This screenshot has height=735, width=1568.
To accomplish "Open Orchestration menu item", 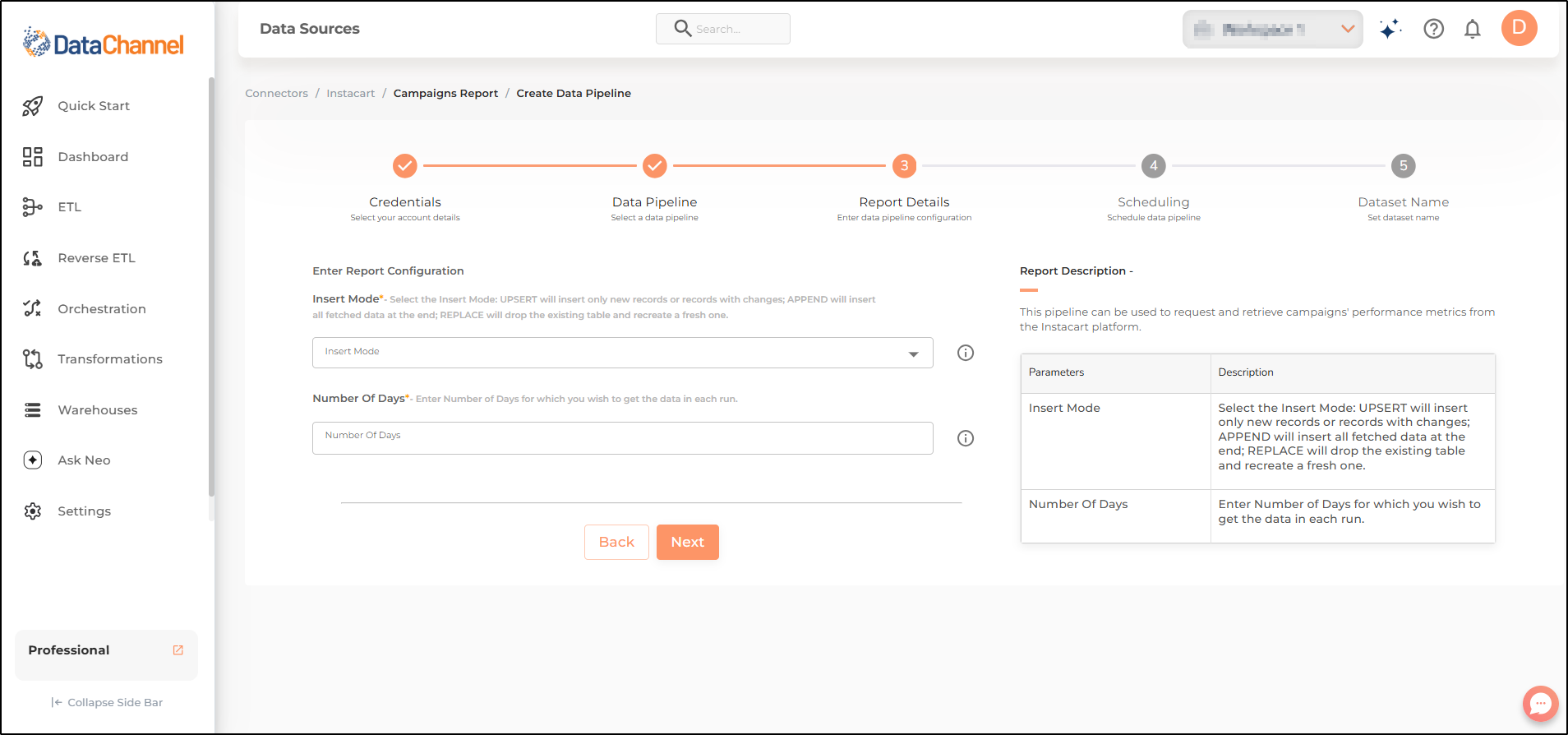I will (x=102, y=309).
